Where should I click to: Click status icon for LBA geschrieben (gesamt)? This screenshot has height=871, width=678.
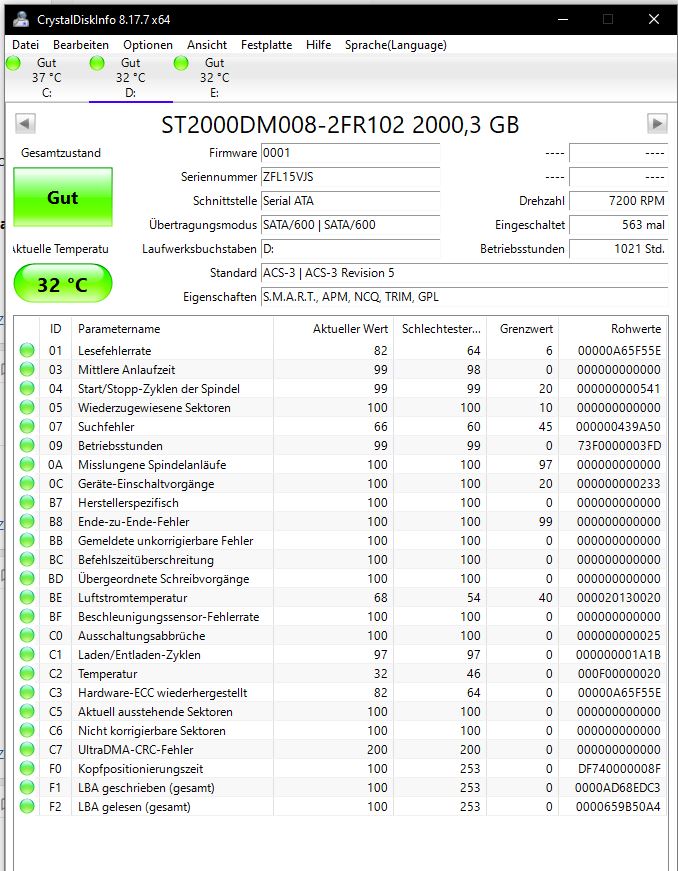[27, 788]
